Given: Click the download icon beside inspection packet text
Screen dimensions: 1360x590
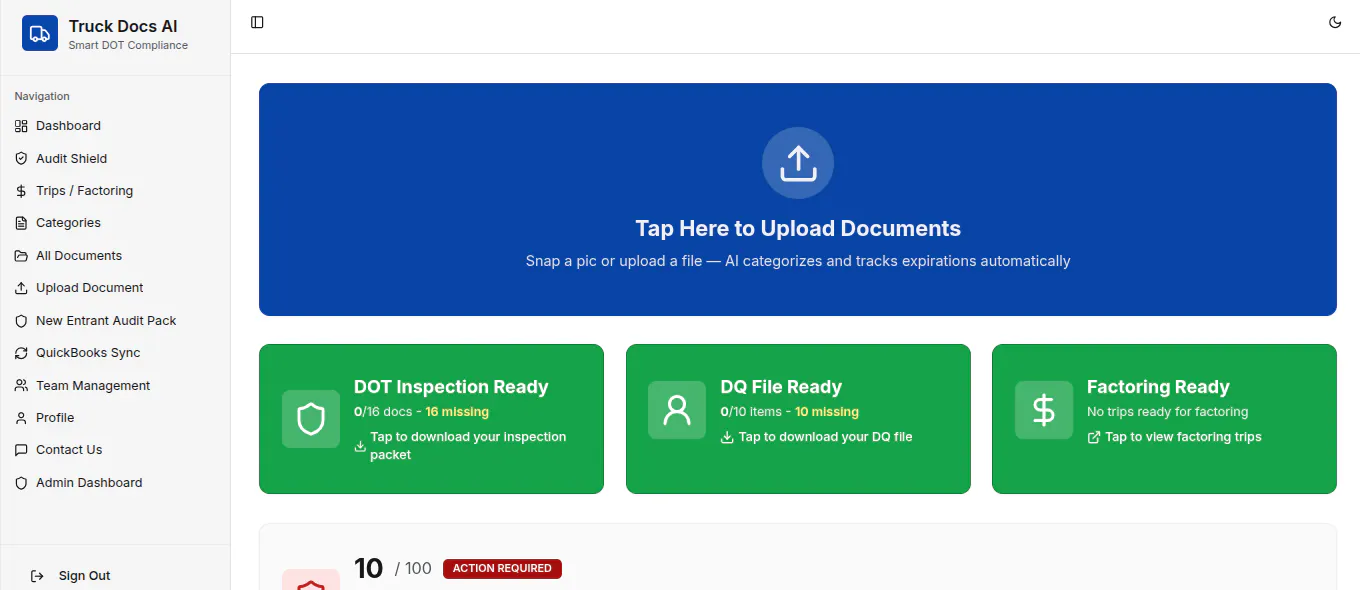Looking at the screenshot, I should point(361,446).
